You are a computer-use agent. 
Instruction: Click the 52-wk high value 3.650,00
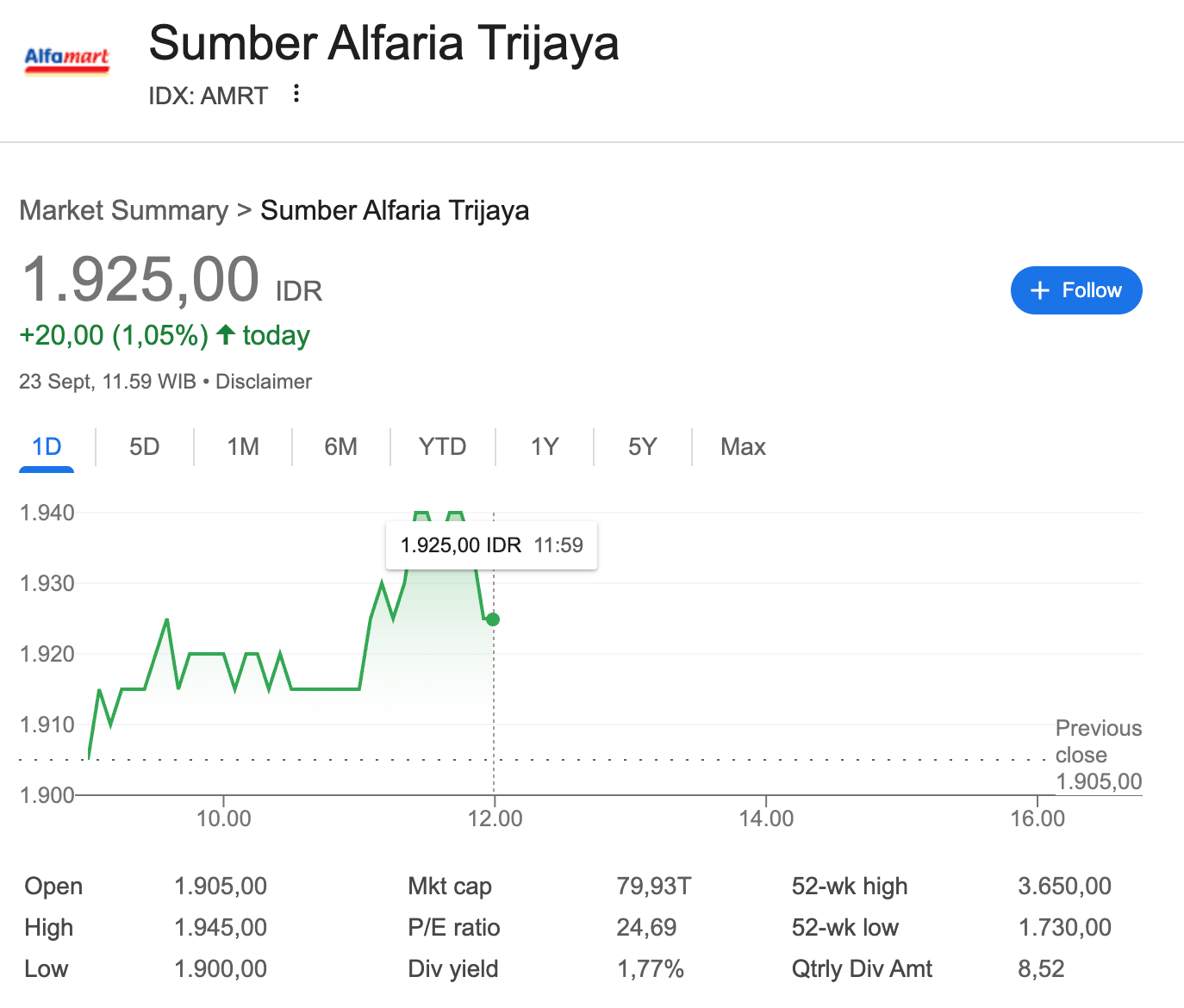(1064, 886)
